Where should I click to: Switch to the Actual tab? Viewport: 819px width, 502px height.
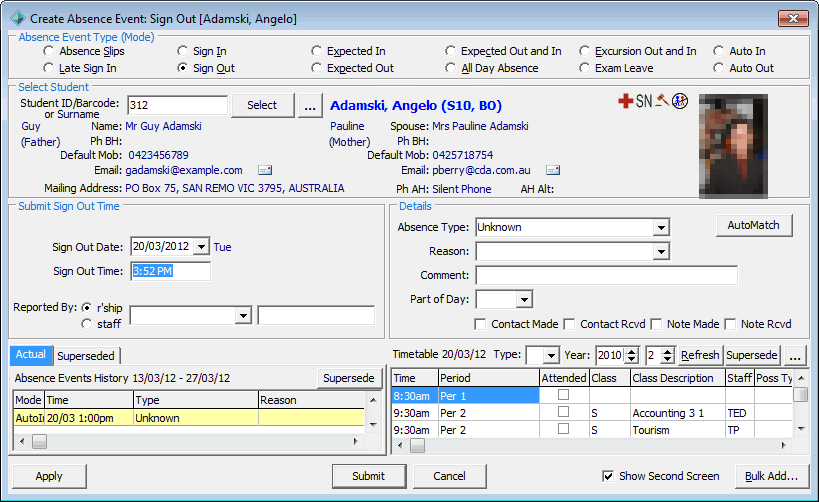coord(31,354)
